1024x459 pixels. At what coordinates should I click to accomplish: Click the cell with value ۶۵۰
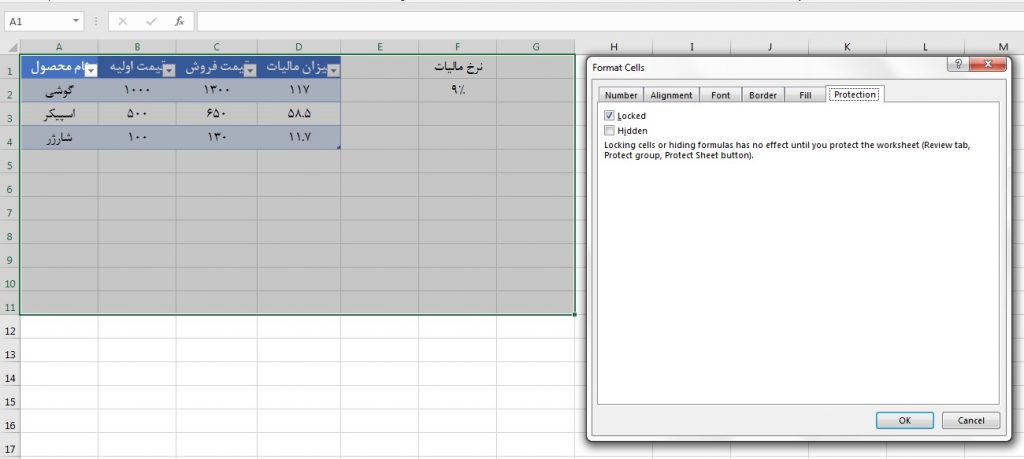click(x=216, y=114)
